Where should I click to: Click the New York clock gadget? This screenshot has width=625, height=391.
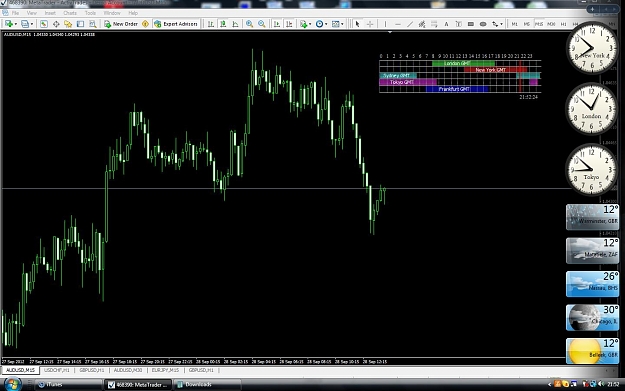pos(592,48)
